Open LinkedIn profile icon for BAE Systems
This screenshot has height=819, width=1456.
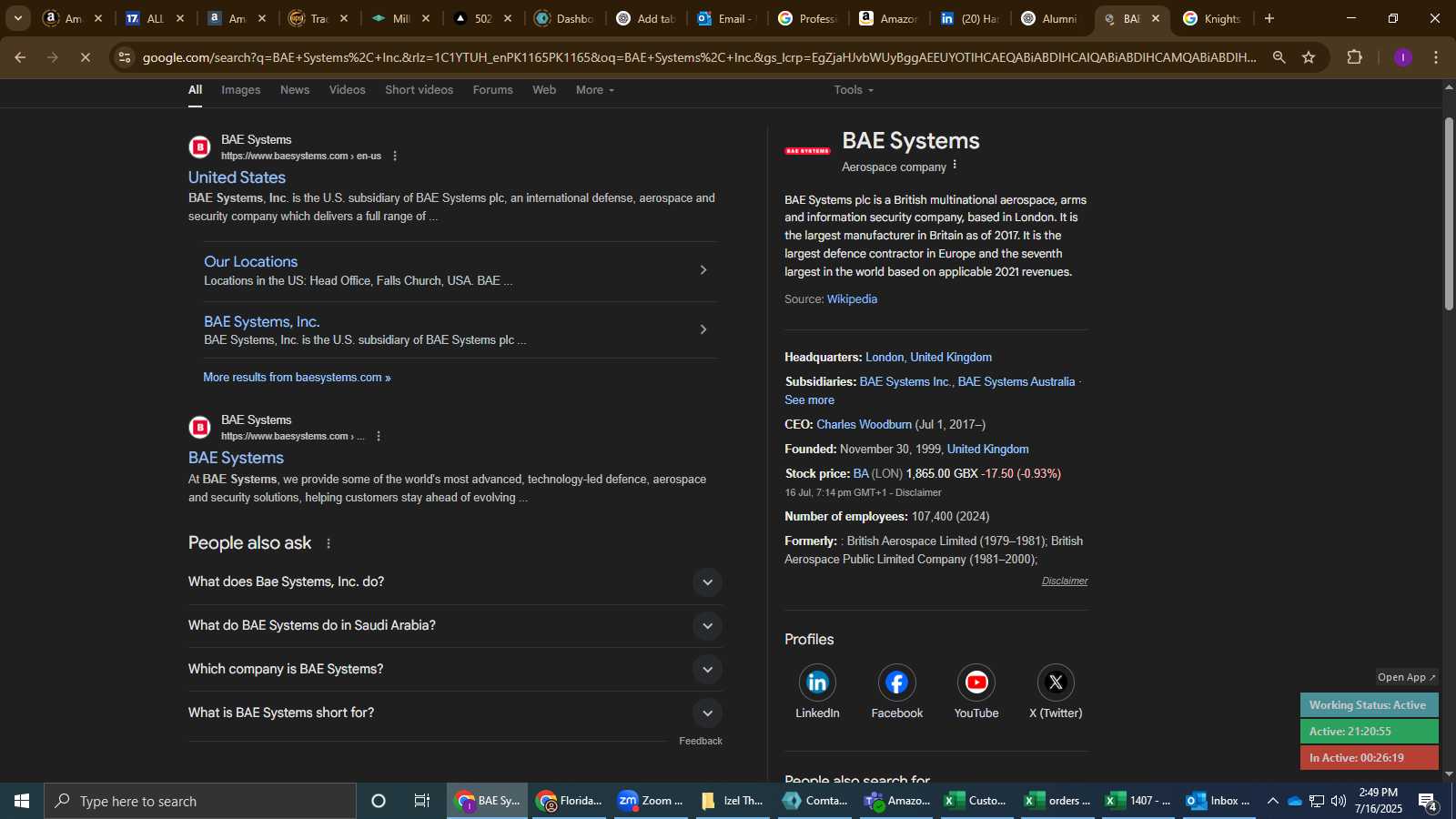817,682
